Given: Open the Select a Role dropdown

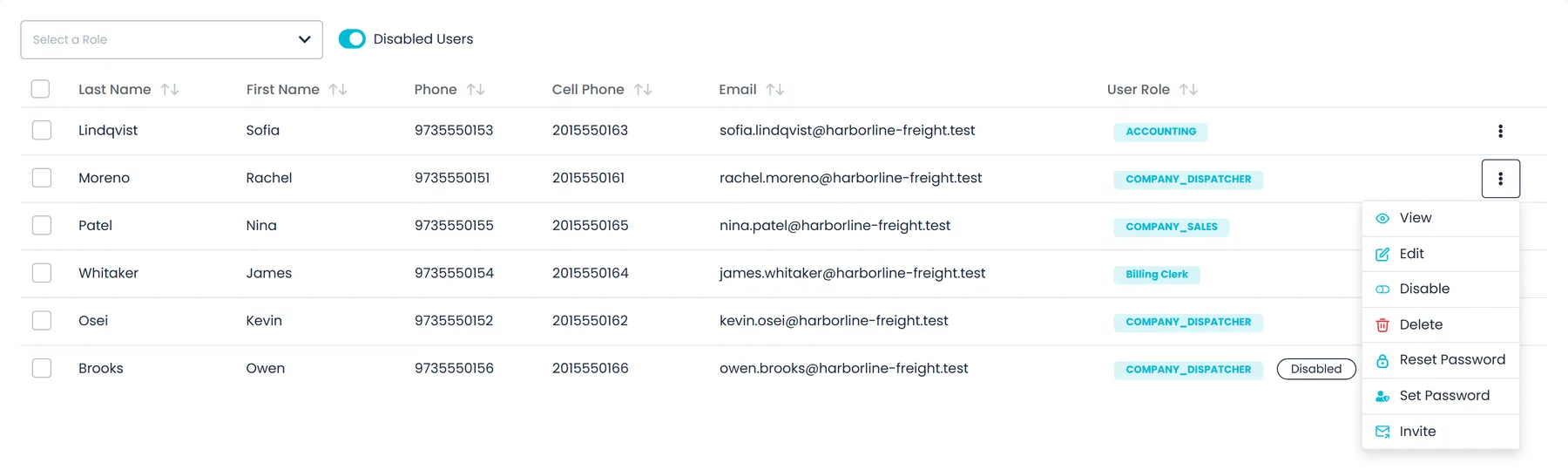Looking at the screenshot, I should (x=172, y=40).
